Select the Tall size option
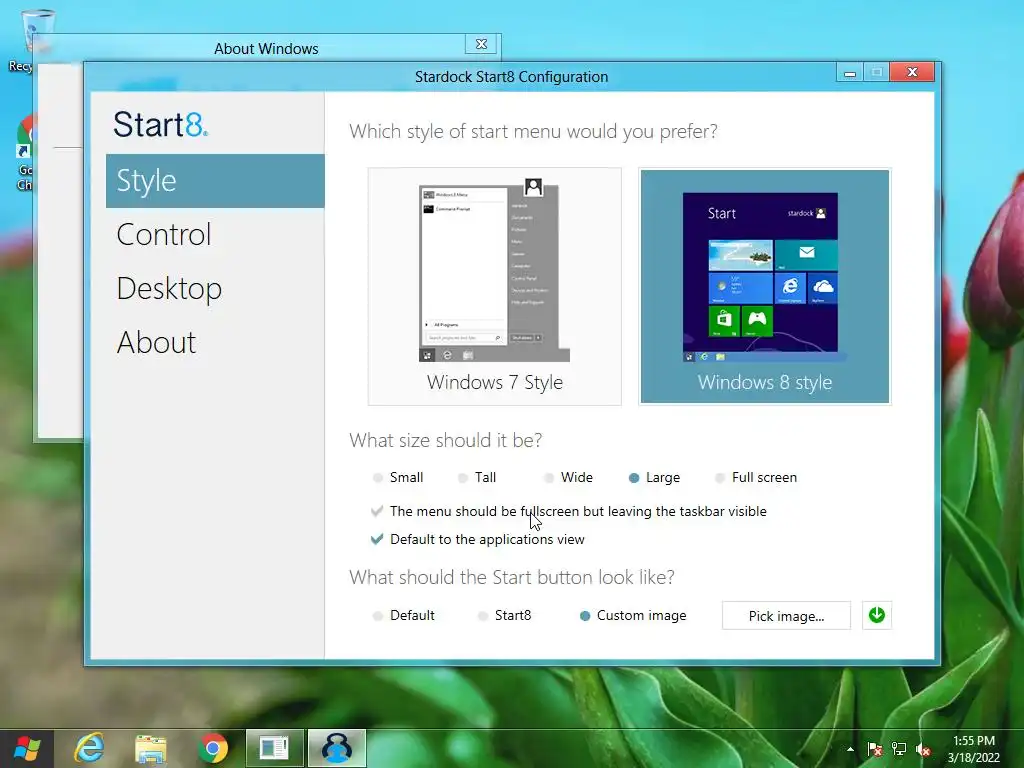Viewport: 1024px width, 768px height. pyautogui.click(x=477, y=477)
